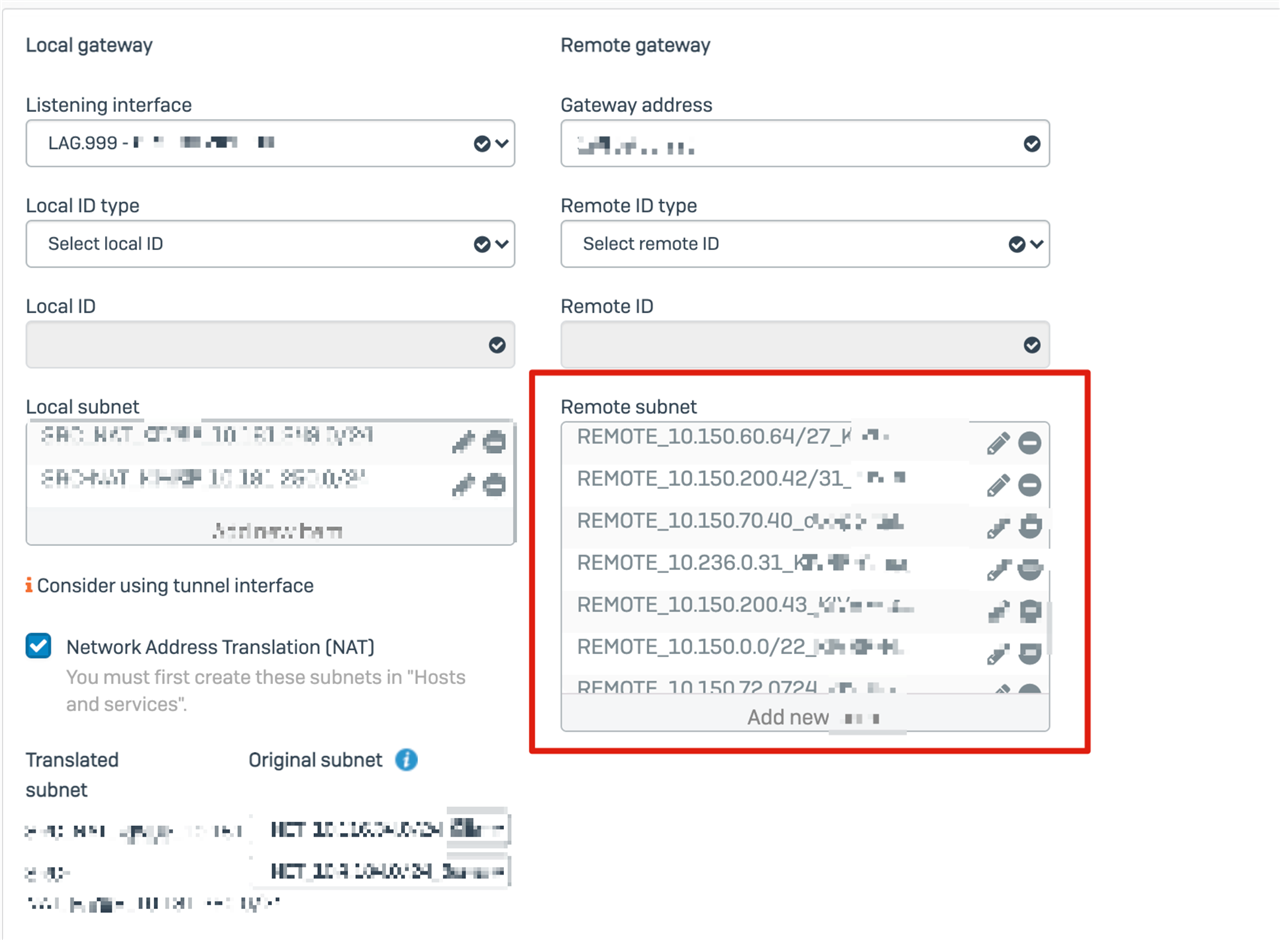Image resolution: width=1280 pixels, height=940 pixels.
Task: Toggle the Network Address Translation (NAT) checkbox
Action: click(38, 646)
